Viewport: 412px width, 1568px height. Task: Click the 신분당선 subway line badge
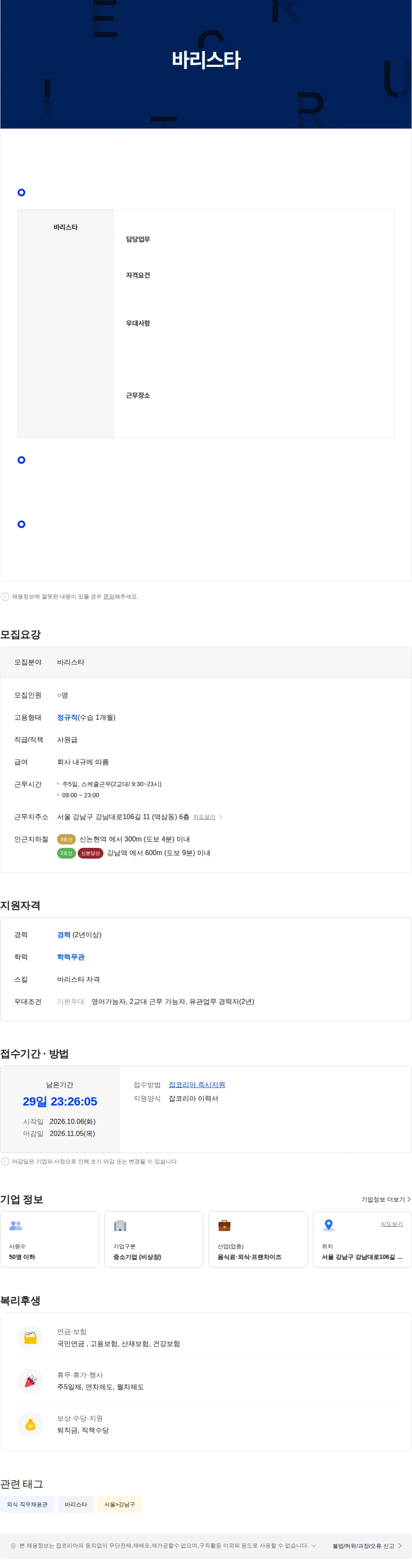(90, 853)
